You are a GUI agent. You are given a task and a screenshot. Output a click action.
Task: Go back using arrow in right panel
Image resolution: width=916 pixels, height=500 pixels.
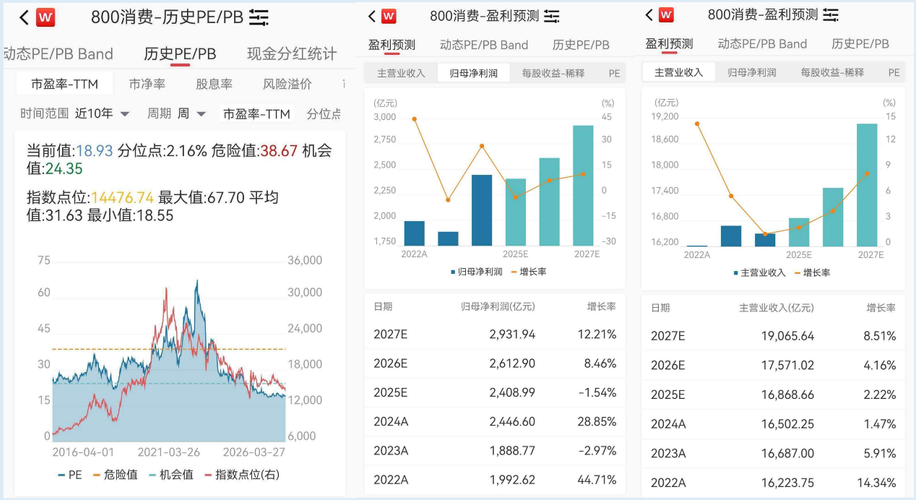pos(649,15)
